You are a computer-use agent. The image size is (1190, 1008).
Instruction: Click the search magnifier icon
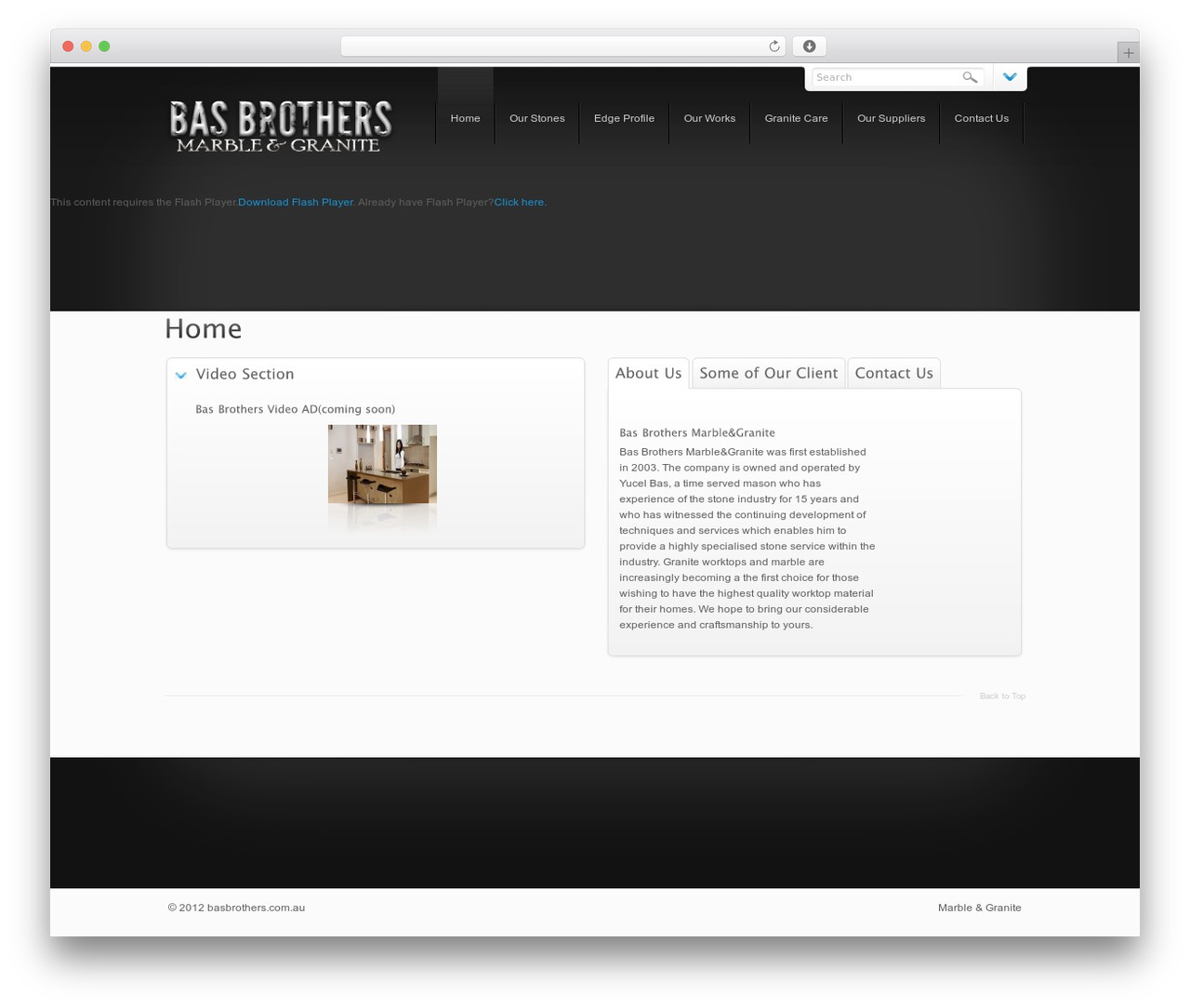point(970,77)
